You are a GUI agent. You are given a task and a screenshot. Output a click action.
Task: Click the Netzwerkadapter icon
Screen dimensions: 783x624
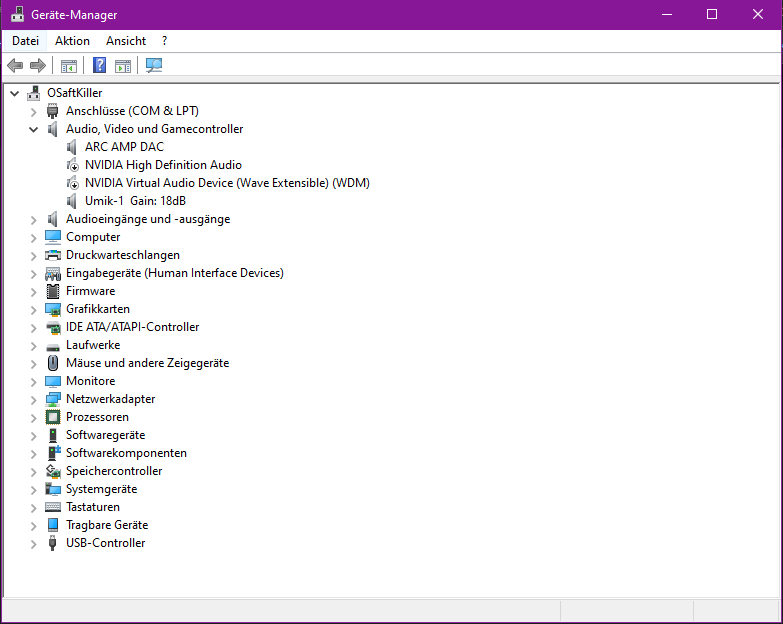pos(52,399)
